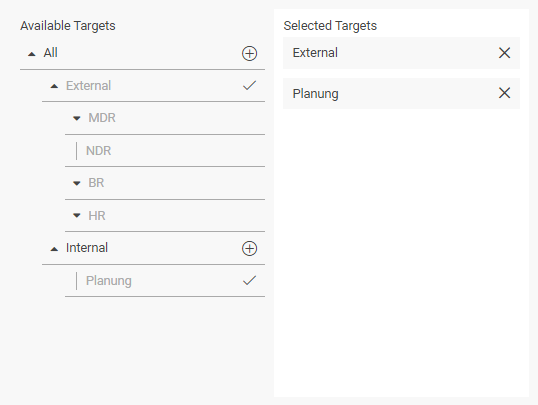Viewport: 538px width, 405px height.
Task: Select the Planung item under Internal
Action: point(165,281)
